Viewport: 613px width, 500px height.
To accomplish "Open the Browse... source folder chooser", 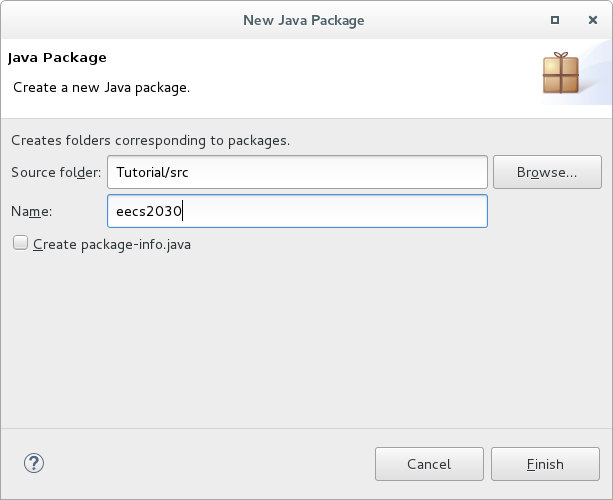I will tap(547, 172).
